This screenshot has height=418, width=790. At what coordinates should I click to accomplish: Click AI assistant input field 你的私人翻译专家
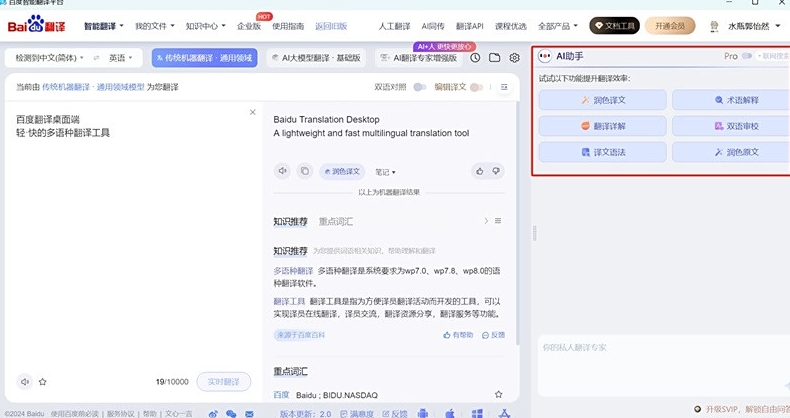coord(664,365)
